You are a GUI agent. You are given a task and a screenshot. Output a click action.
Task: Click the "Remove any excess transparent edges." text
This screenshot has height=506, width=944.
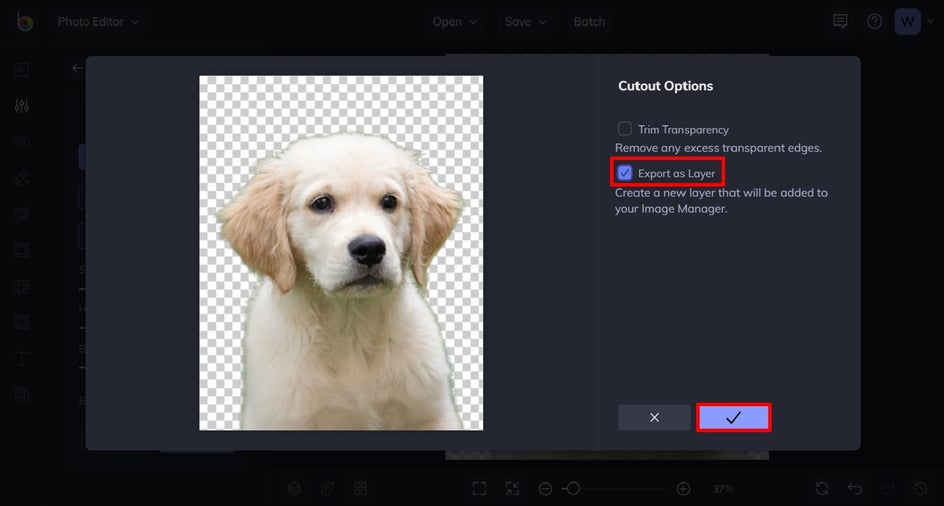(x=718, y=148)
